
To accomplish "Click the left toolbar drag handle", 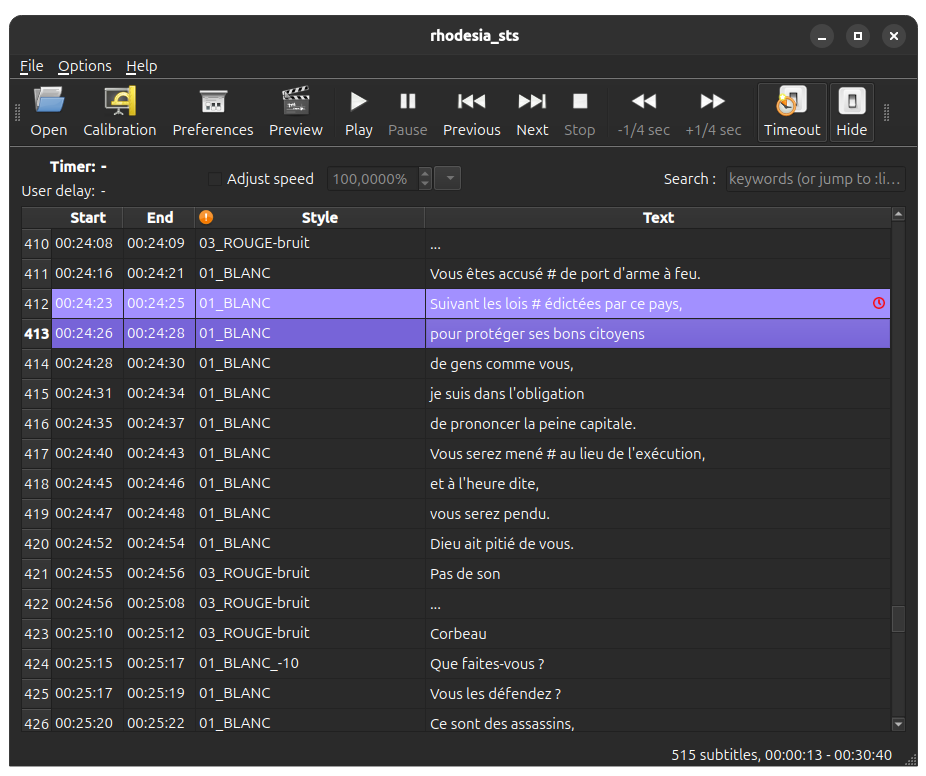I will click(x=17, y=112).
